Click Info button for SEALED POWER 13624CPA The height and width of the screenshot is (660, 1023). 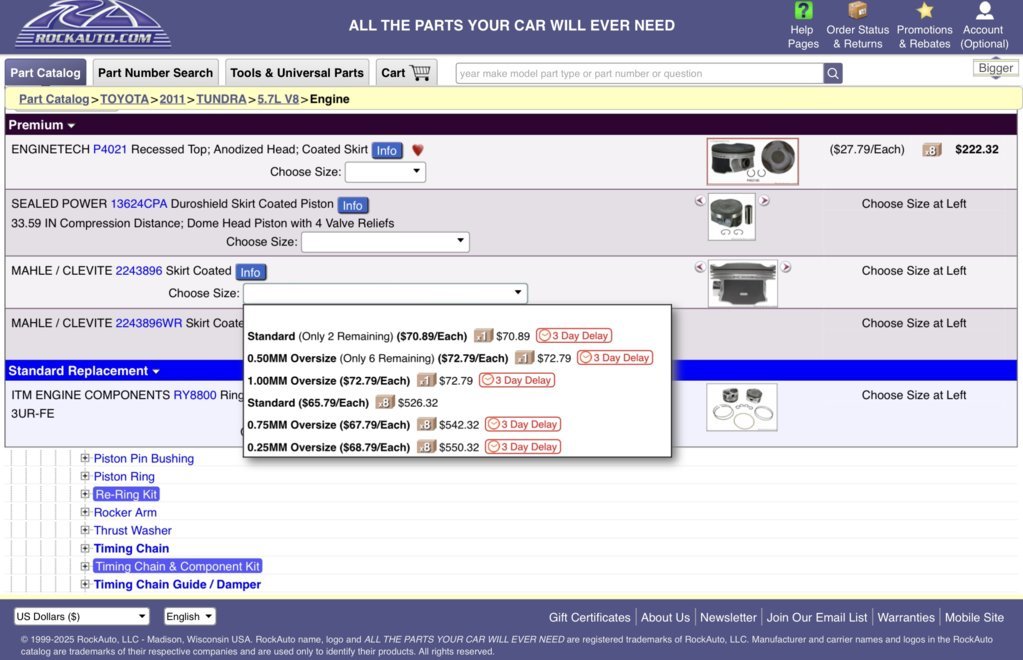coord(352,205)
